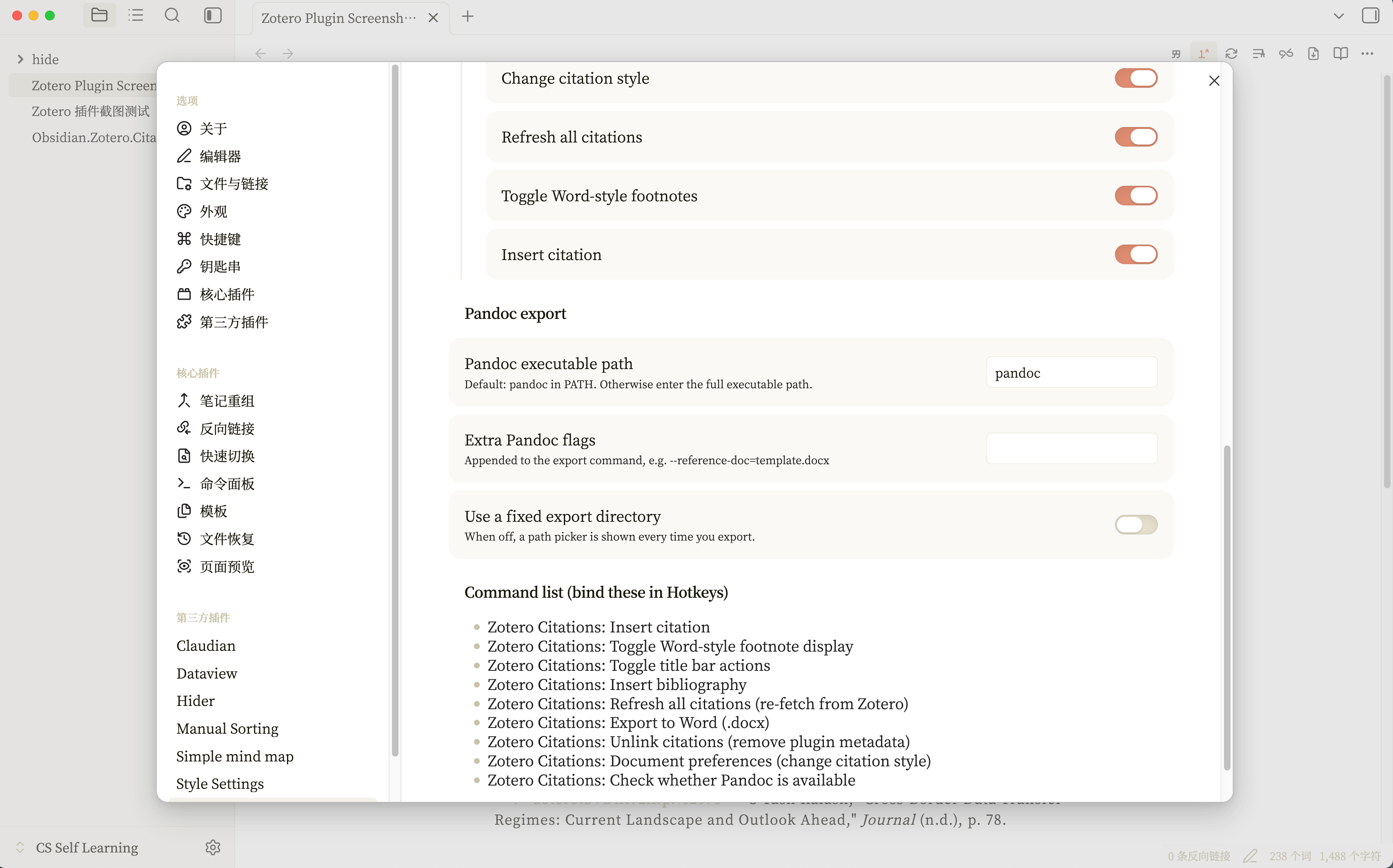1393x868 pixels.
Task: Open the search magnifier icon
Action: coord(172,16)
